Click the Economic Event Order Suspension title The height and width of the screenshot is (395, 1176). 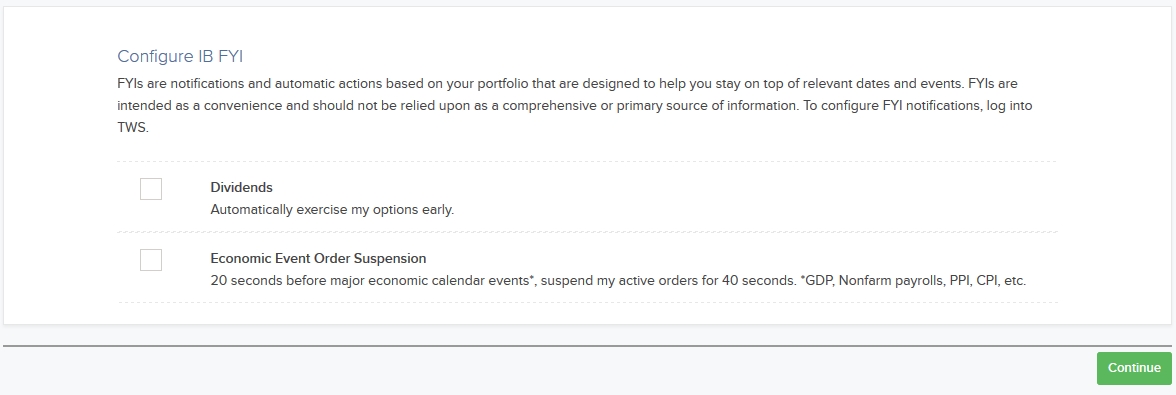pos(318,259)
